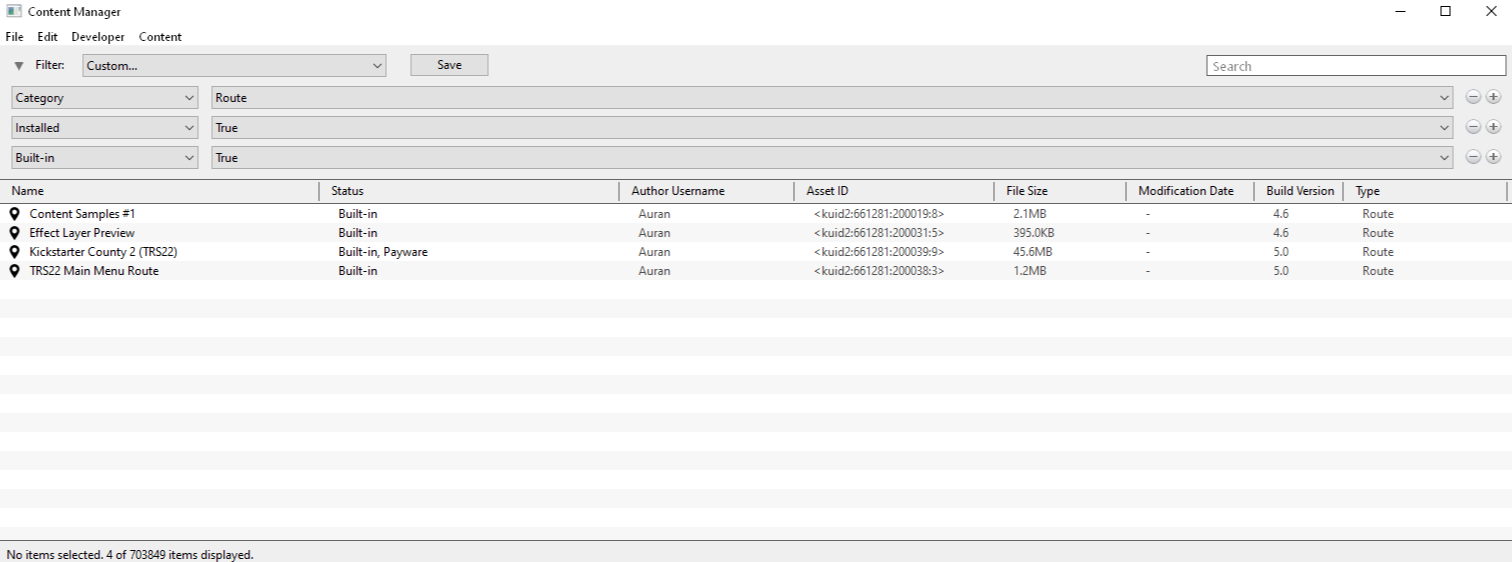The image size is (1512, 562).
Task: Open the Installed filter type dropdown
Action: point(104,128)
